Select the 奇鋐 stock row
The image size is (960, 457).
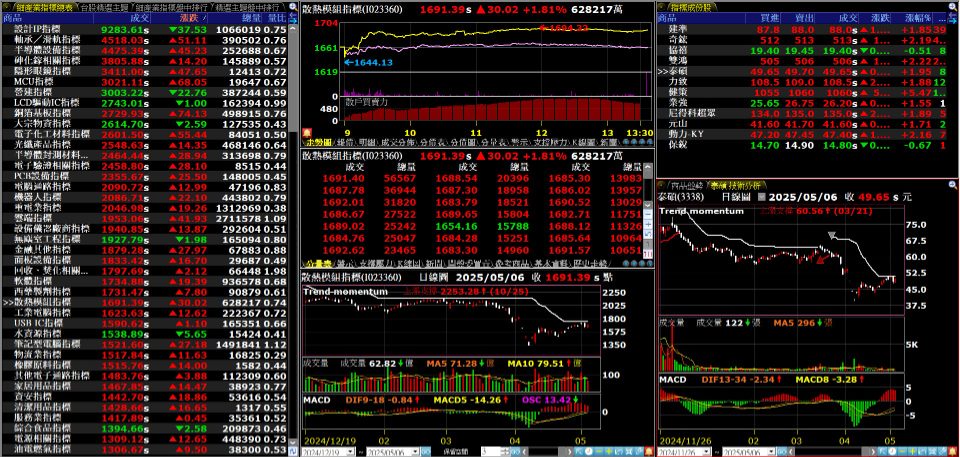click(802, 40)
